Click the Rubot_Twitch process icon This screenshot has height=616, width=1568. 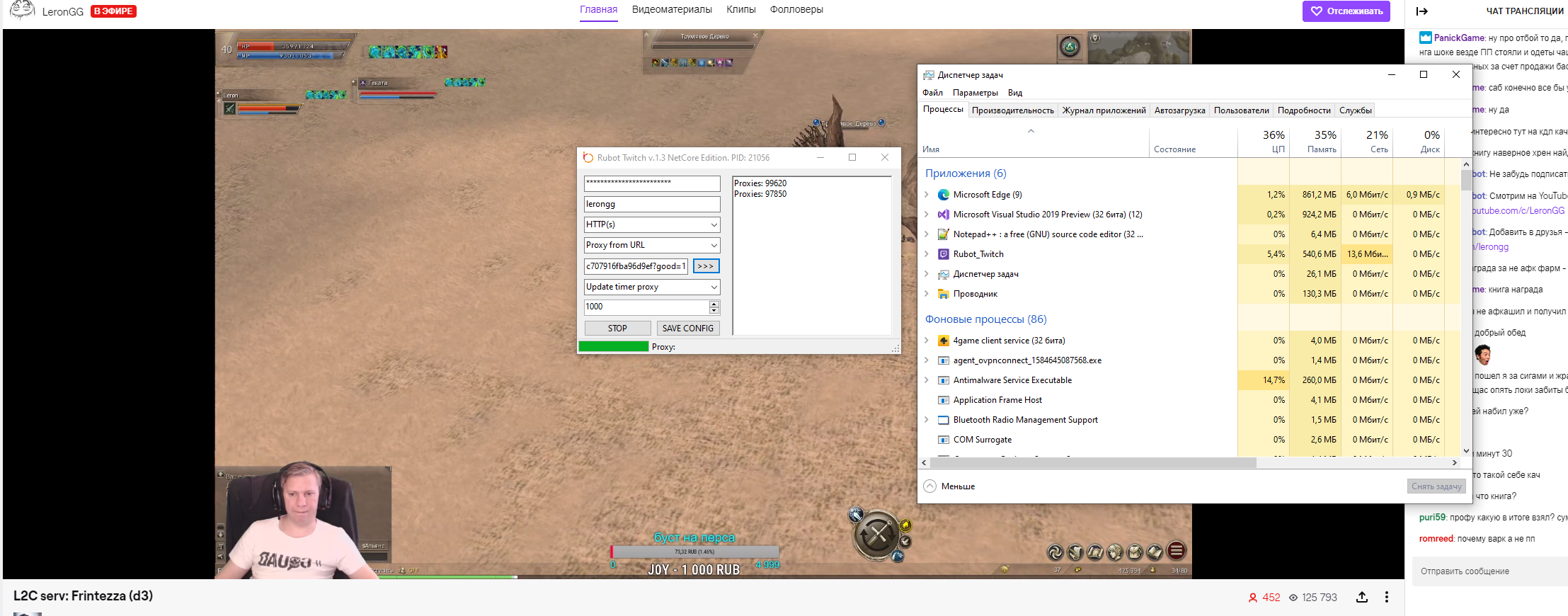click(943, 254)
